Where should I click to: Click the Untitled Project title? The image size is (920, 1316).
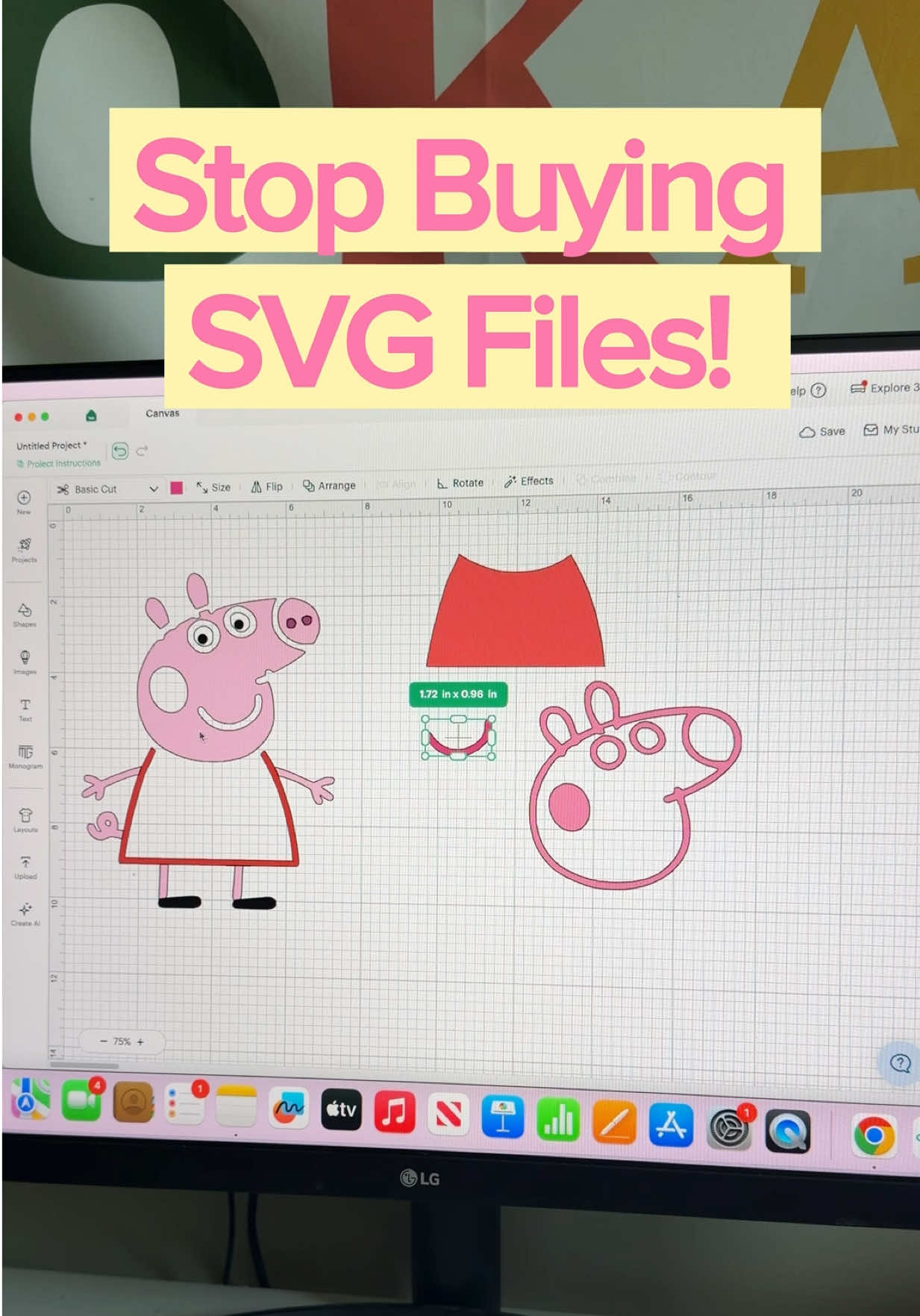tap(51, 445)
